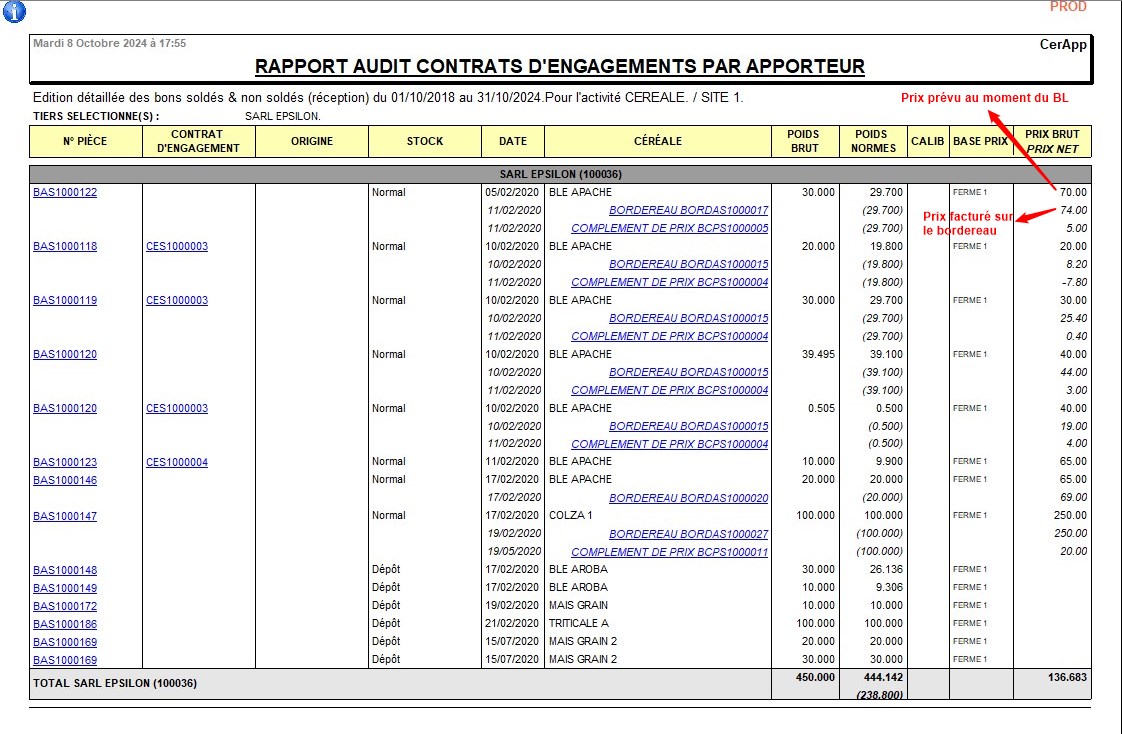
Task: Open TRITICALE piece BAS1000186
Action: coord(65,625)
